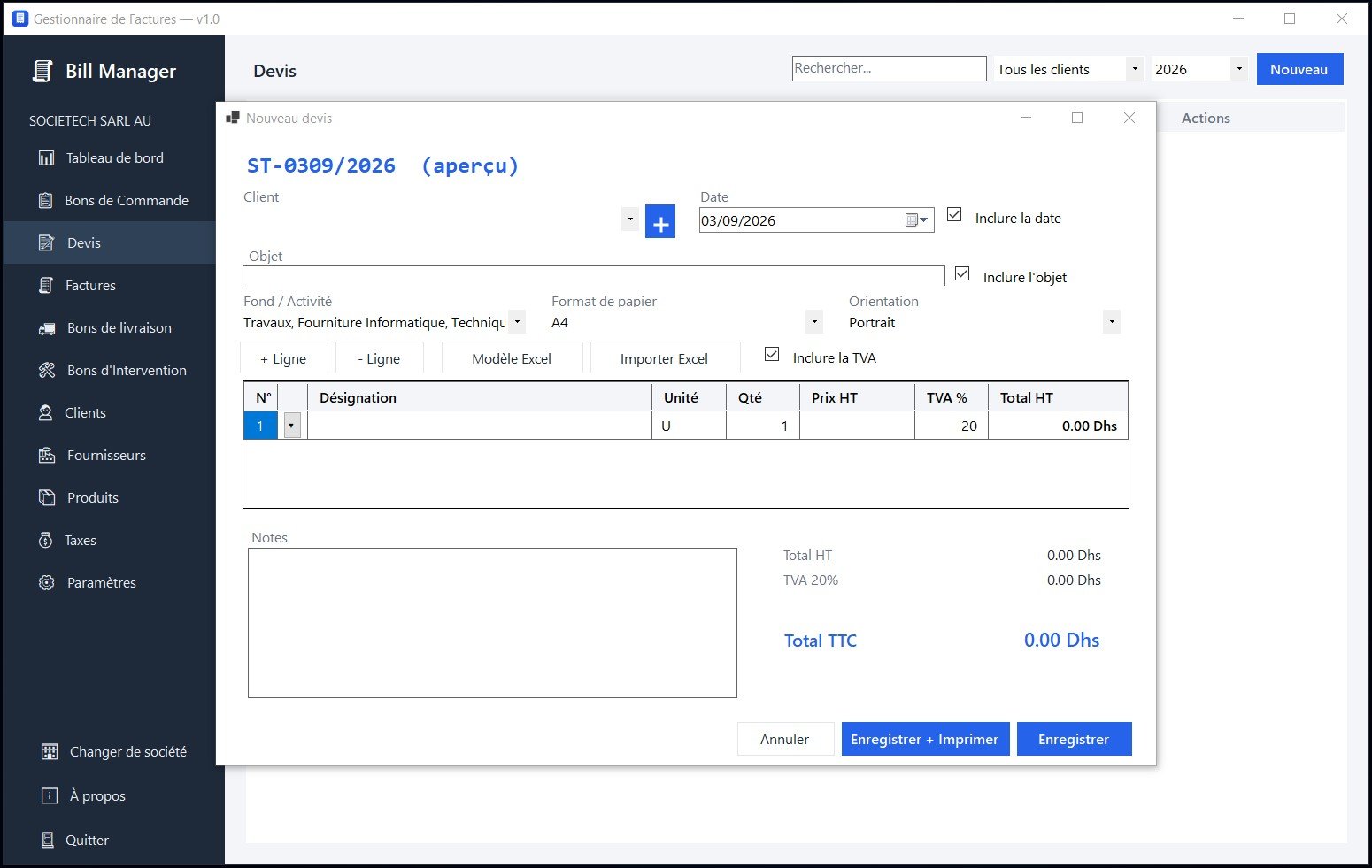The height and width of the screenshot is (868, 1372).
Task: Click the À propos info icon
Action: [x=50, y=796]
